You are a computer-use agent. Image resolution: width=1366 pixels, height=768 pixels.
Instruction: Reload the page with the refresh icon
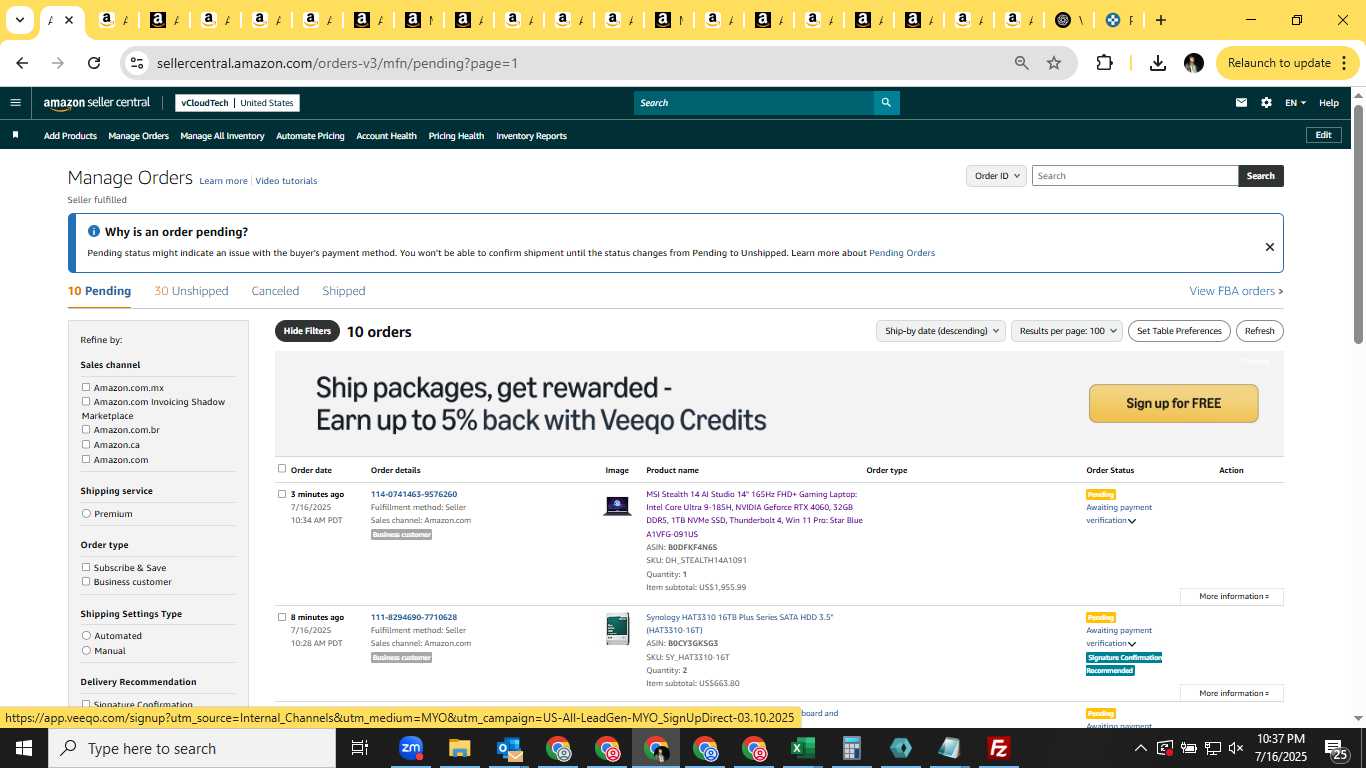[94, 63]
